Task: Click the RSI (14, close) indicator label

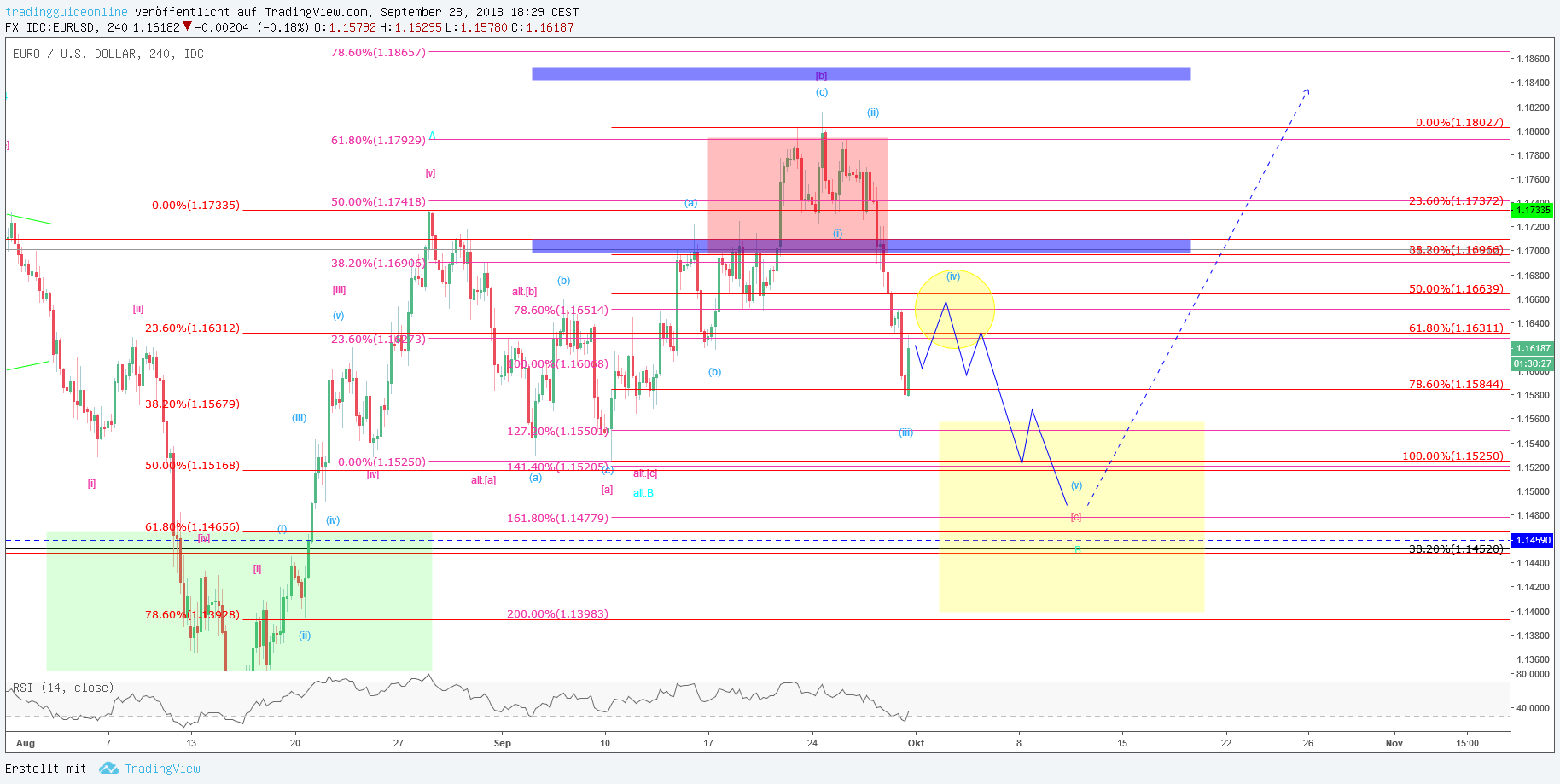Action: point(62,688)
